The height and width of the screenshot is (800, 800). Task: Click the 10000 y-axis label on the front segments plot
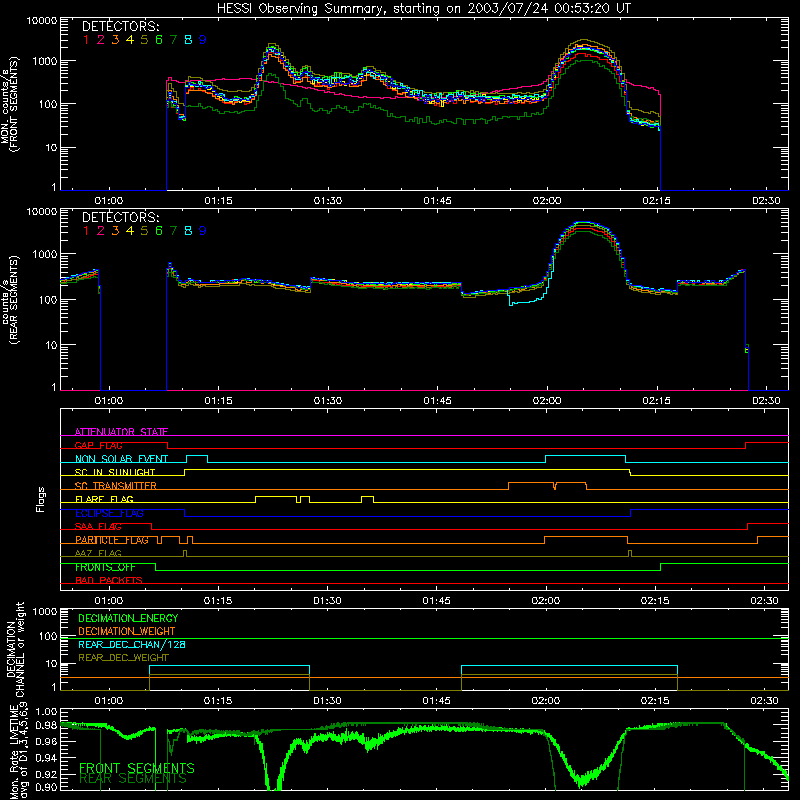(x=42, y=20)
